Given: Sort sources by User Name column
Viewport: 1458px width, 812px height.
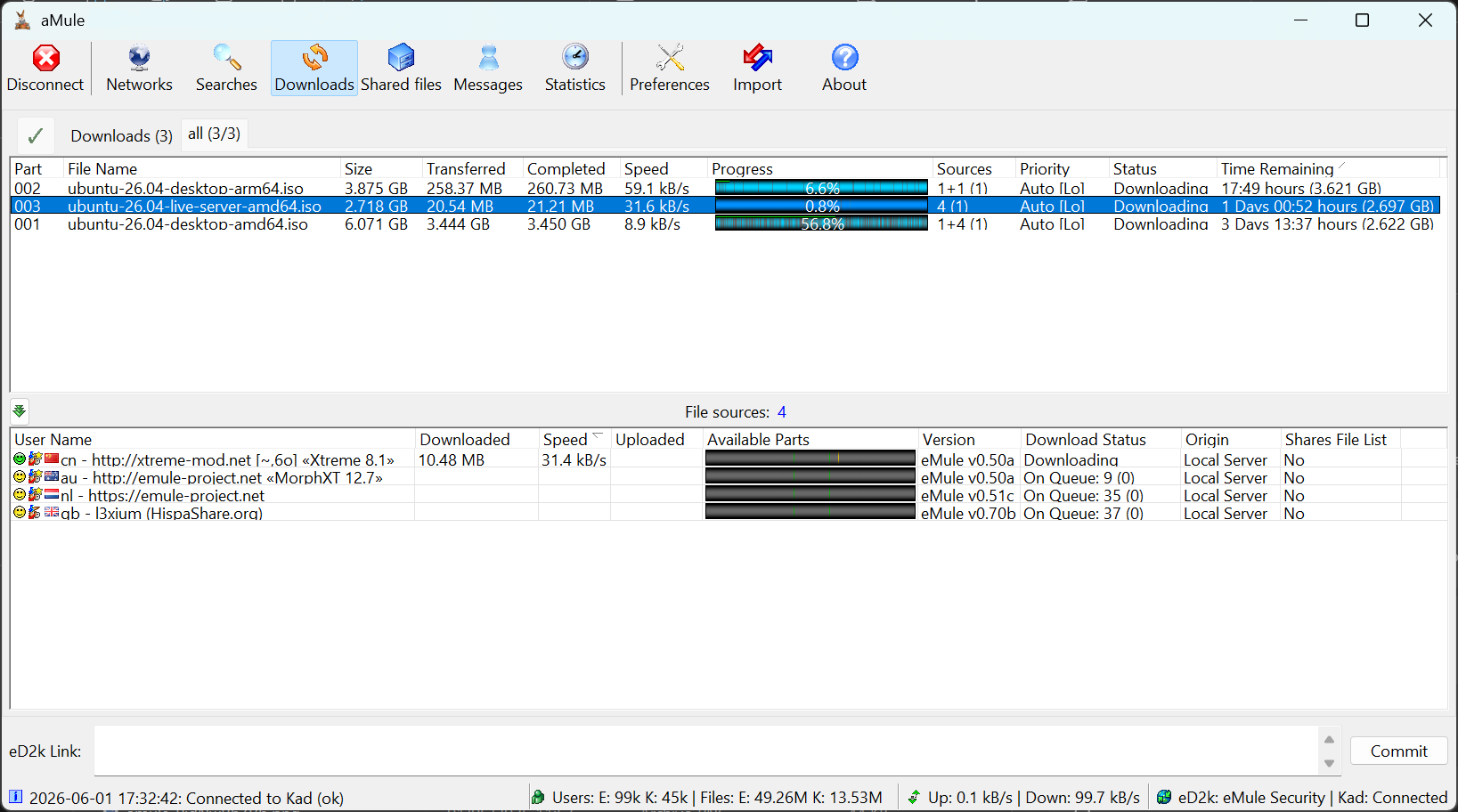Looking at the screenshot, I should [213, 439].
